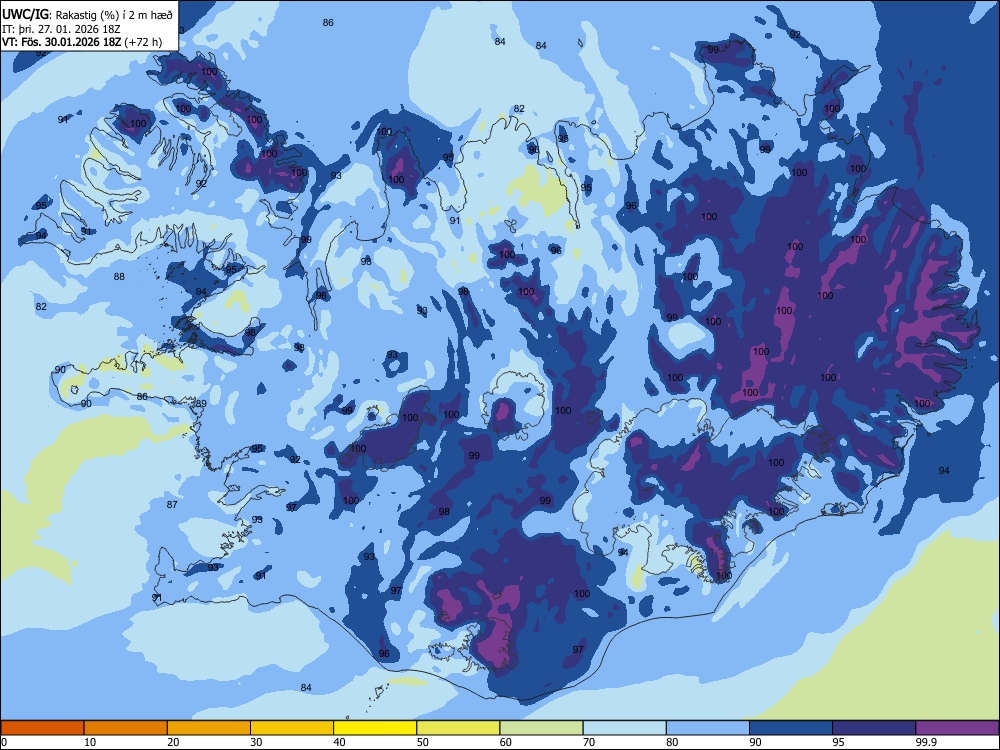This screenshot has width=1000, height=750.
Task: Select the dark blue 90–95 legend swatch
Action: point(791,728)
